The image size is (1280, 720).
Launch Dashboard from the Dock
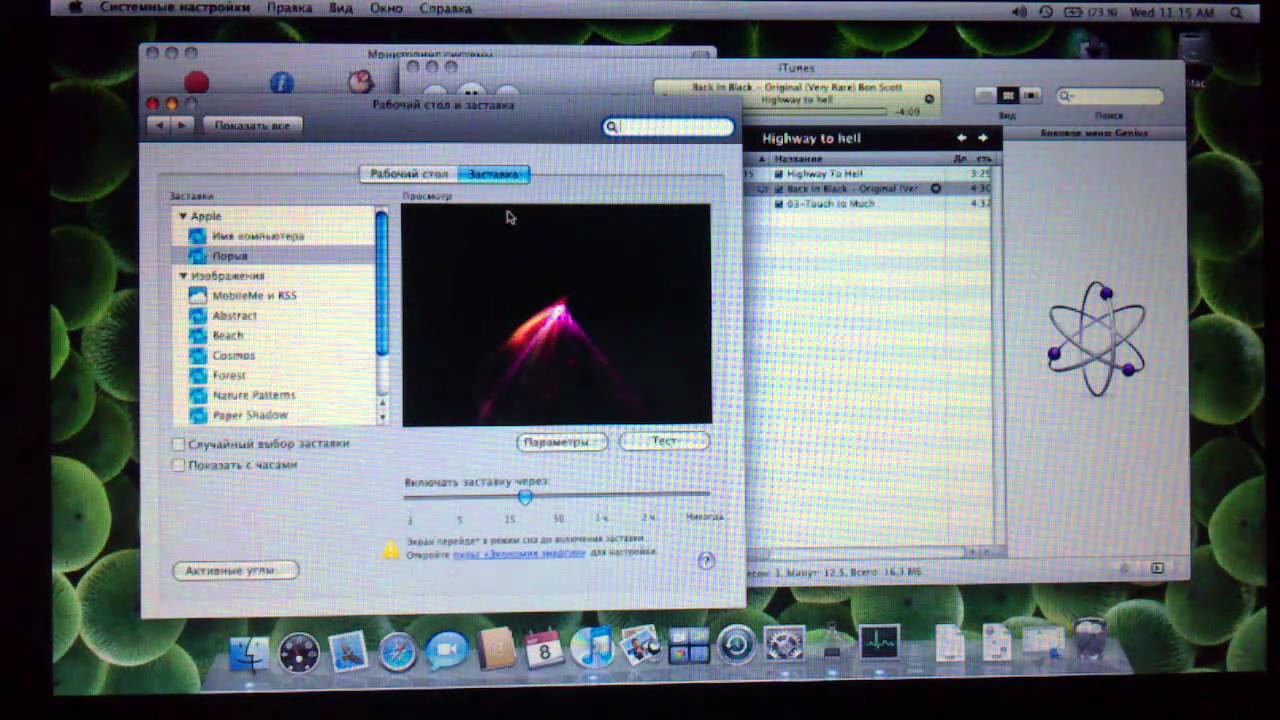[x=299, y=653]
